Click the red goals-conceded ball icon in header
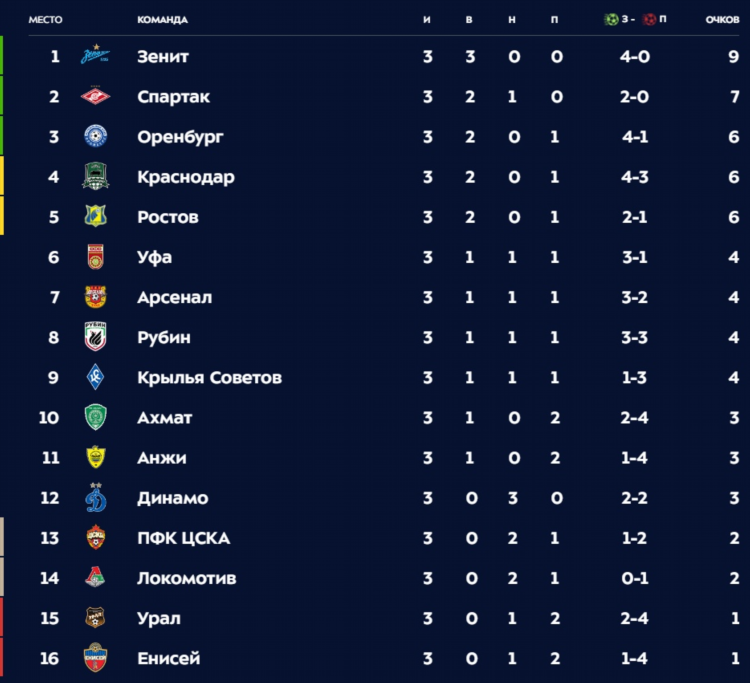Viewport: 750px width, 683px height. pos(649,20)
